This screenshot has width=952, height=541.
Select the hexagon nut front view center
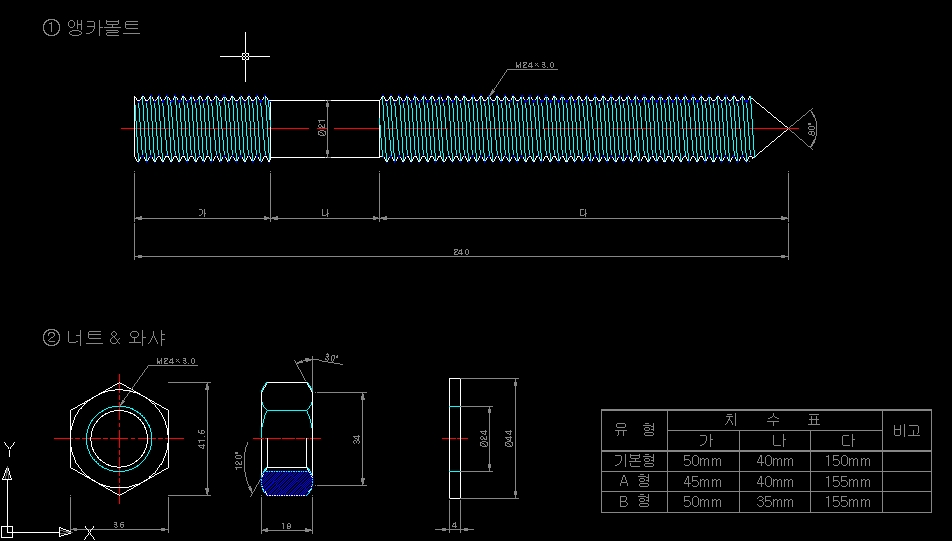pyautogui.click(x=120, y=439)
